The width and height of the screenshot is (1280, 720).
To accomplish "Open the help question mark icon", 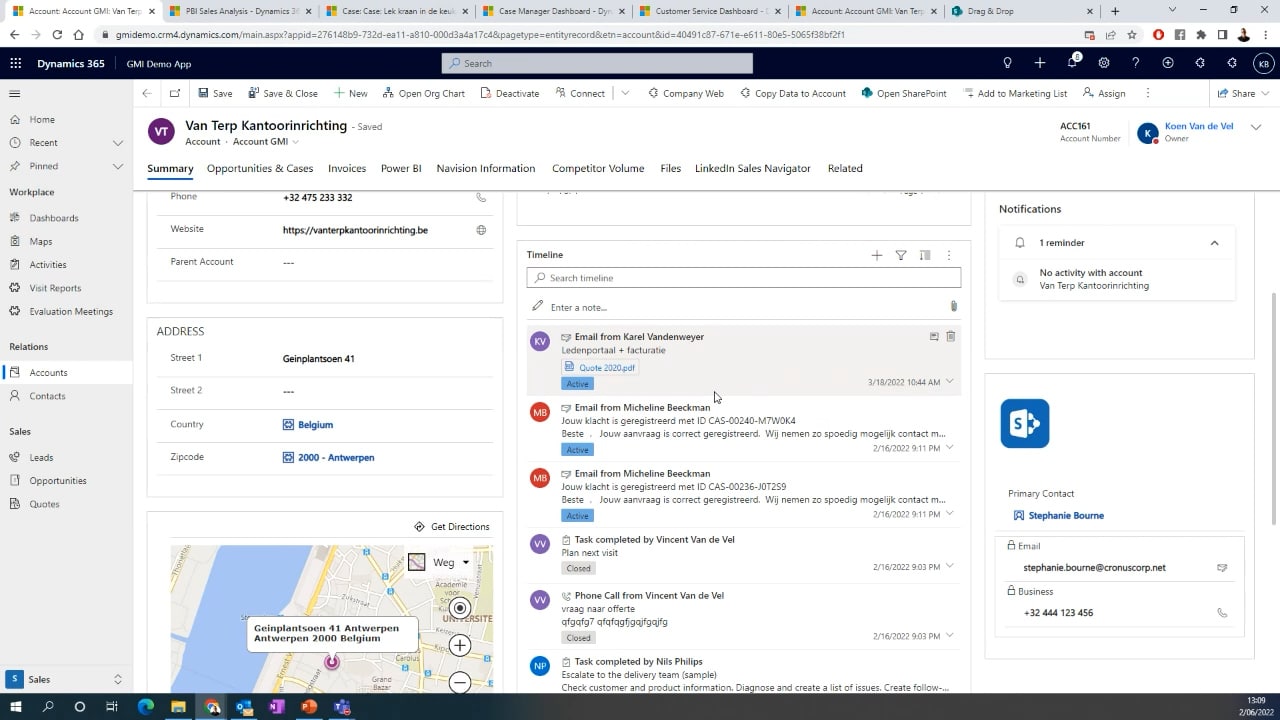I will tap(1135, 63).
